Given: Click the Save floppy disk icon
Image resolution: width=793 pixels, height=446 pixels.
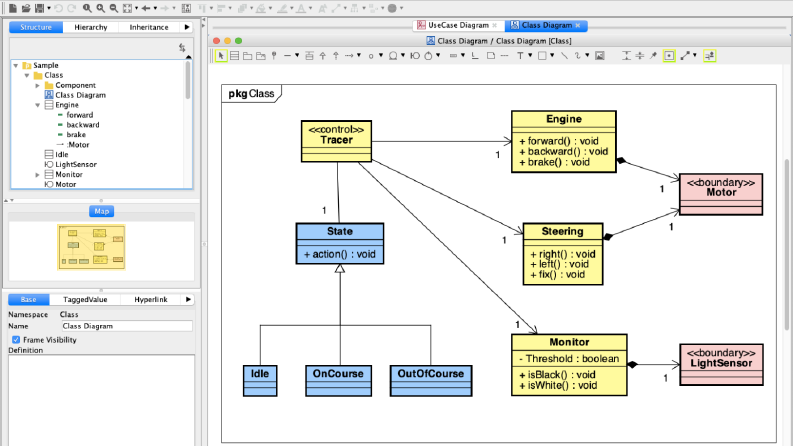Looking at the screenshot, I should 39,8.
